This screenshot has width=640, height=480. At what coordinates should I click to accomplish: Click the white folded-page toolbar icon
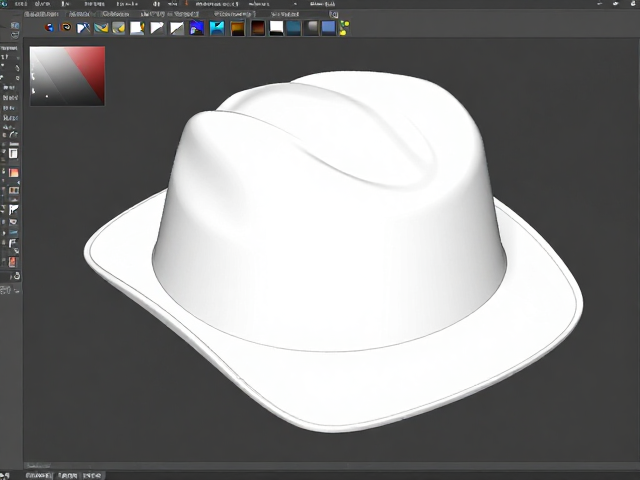click(157, 28)
